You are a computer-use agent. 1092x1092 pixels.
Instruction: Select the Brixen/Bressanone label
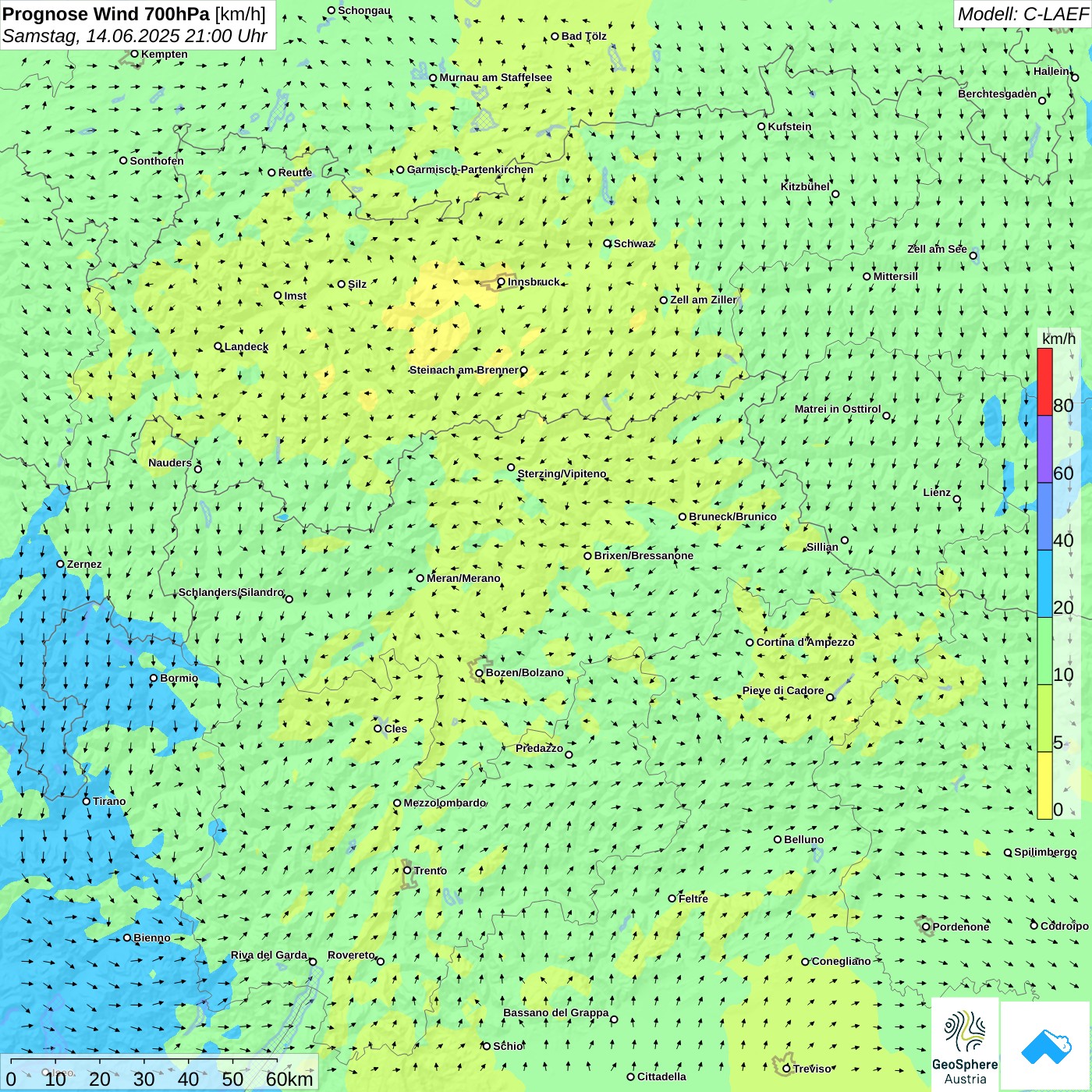click(x=643, y=555)
